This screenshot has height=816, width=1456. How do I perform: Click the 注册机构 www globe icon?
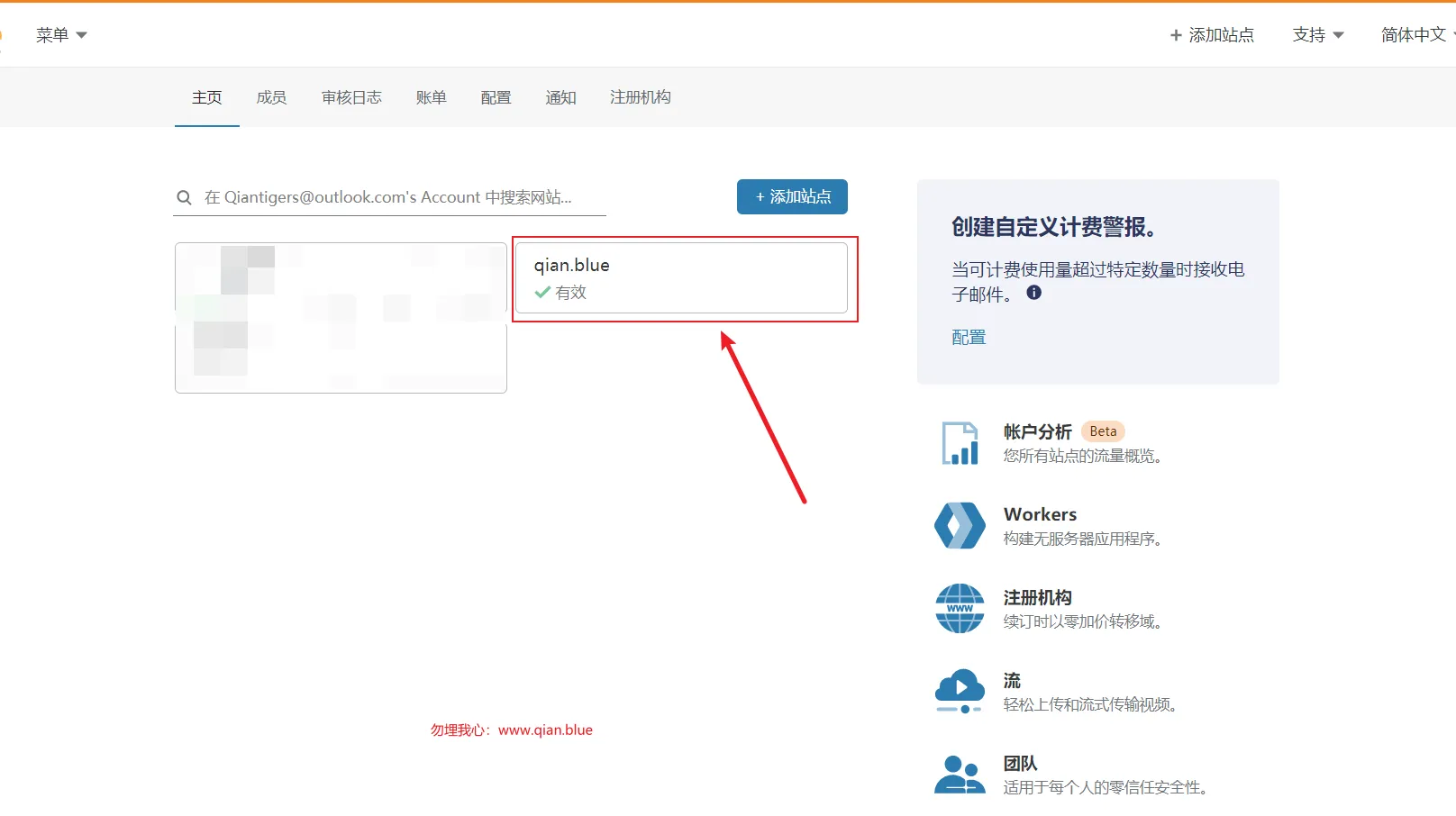[x=960, y=609]
